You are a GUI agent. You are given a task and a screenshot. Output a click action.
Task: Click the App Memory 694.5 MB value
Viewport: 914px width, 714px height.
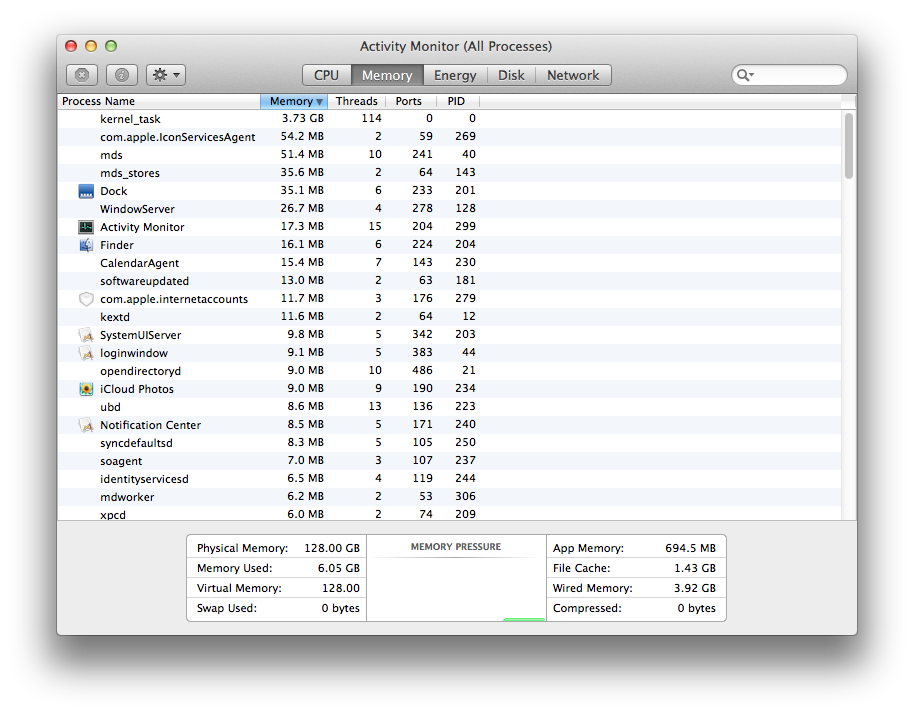[690, 548]
